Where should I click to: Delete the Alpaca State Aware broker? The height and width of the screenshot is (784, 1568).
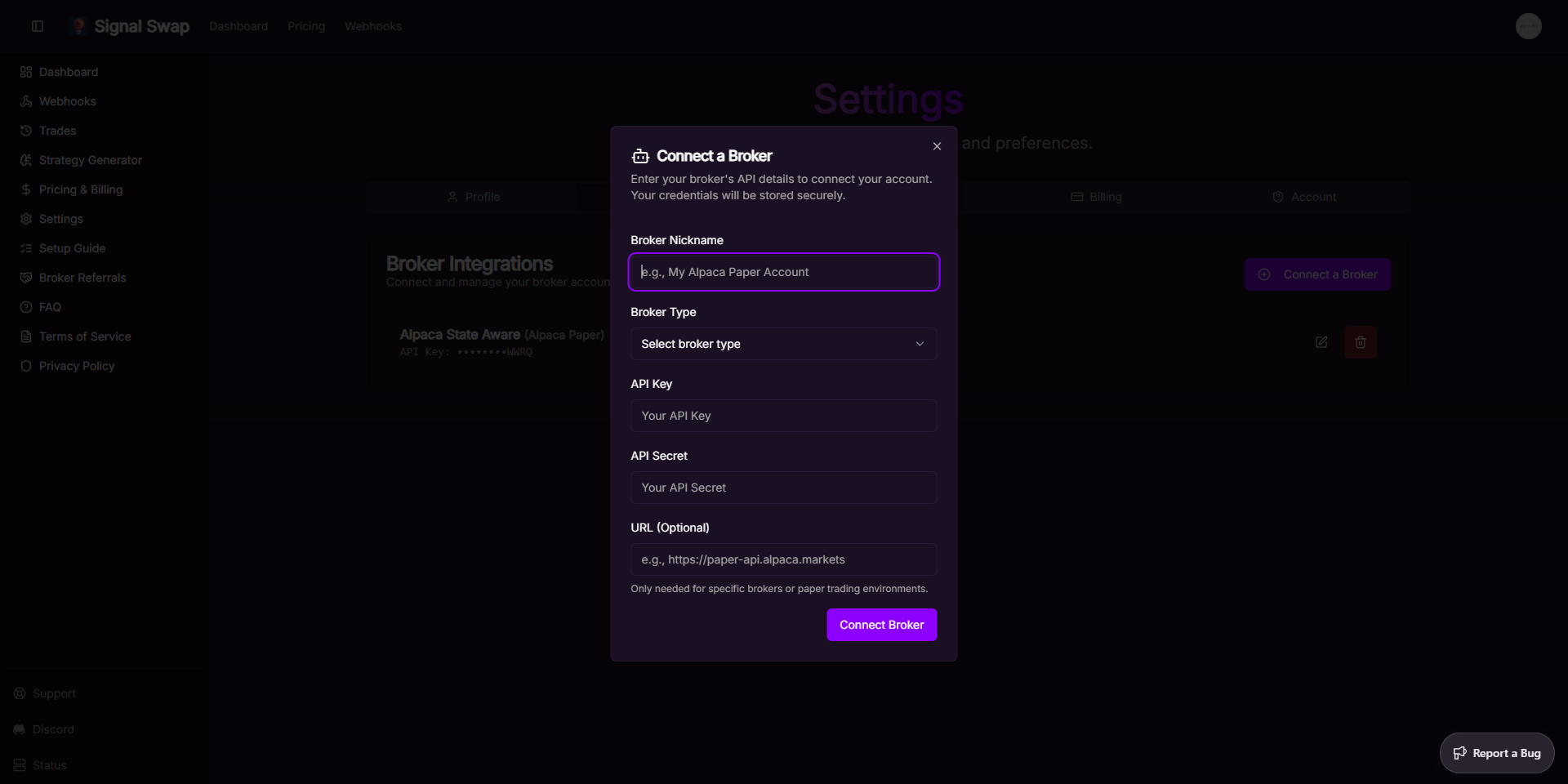click(x=1360, y=342)
